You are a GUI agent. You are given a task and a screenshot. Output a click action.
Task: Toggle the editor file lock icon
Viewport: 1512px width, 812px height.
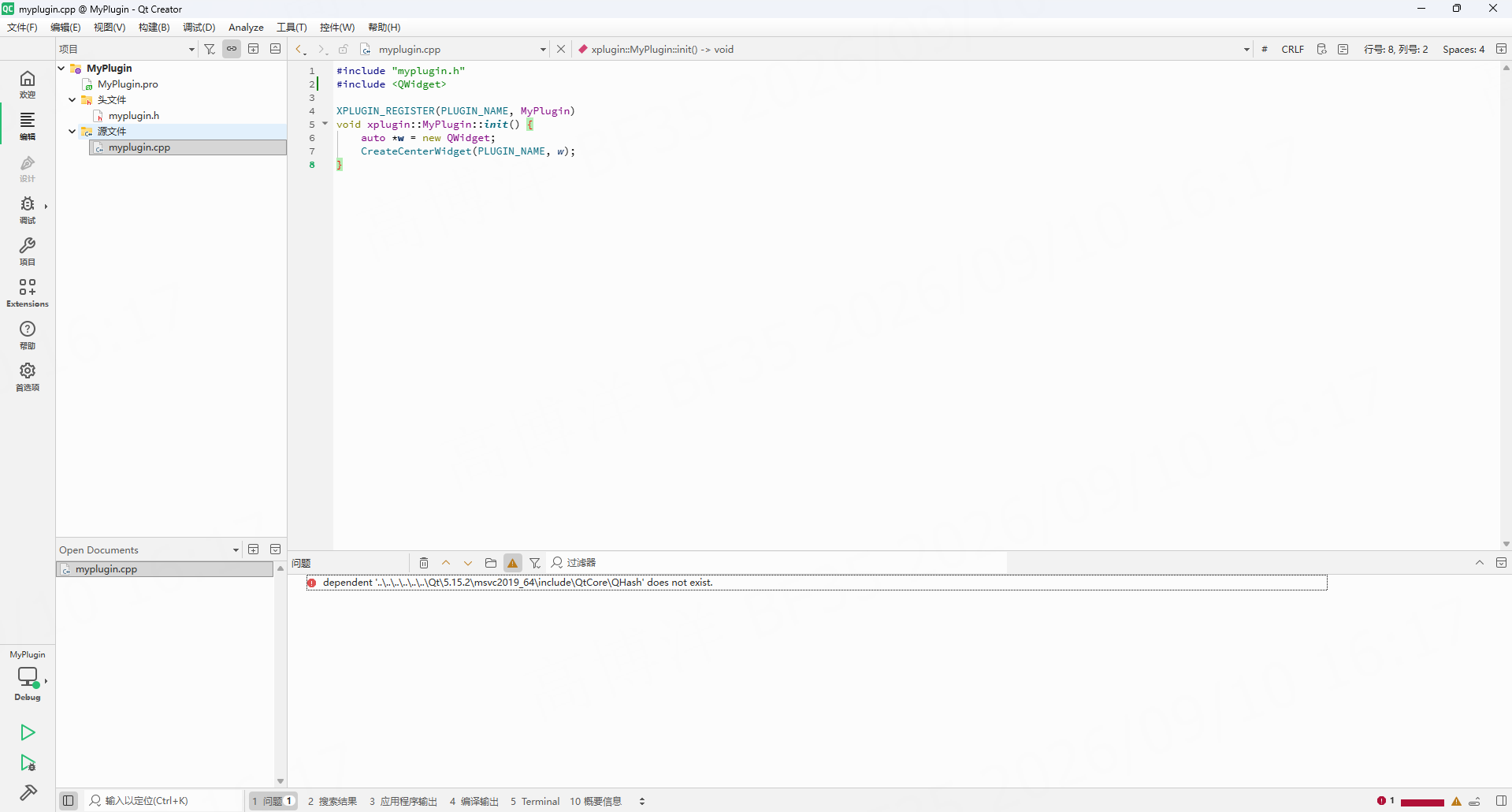[x=344, y=49]
